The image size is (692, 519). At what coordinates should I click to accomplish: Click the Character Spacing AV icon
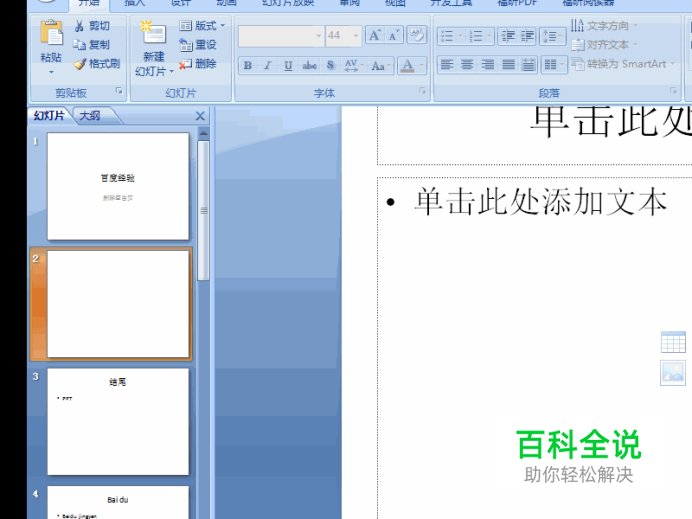pos(351,66)
